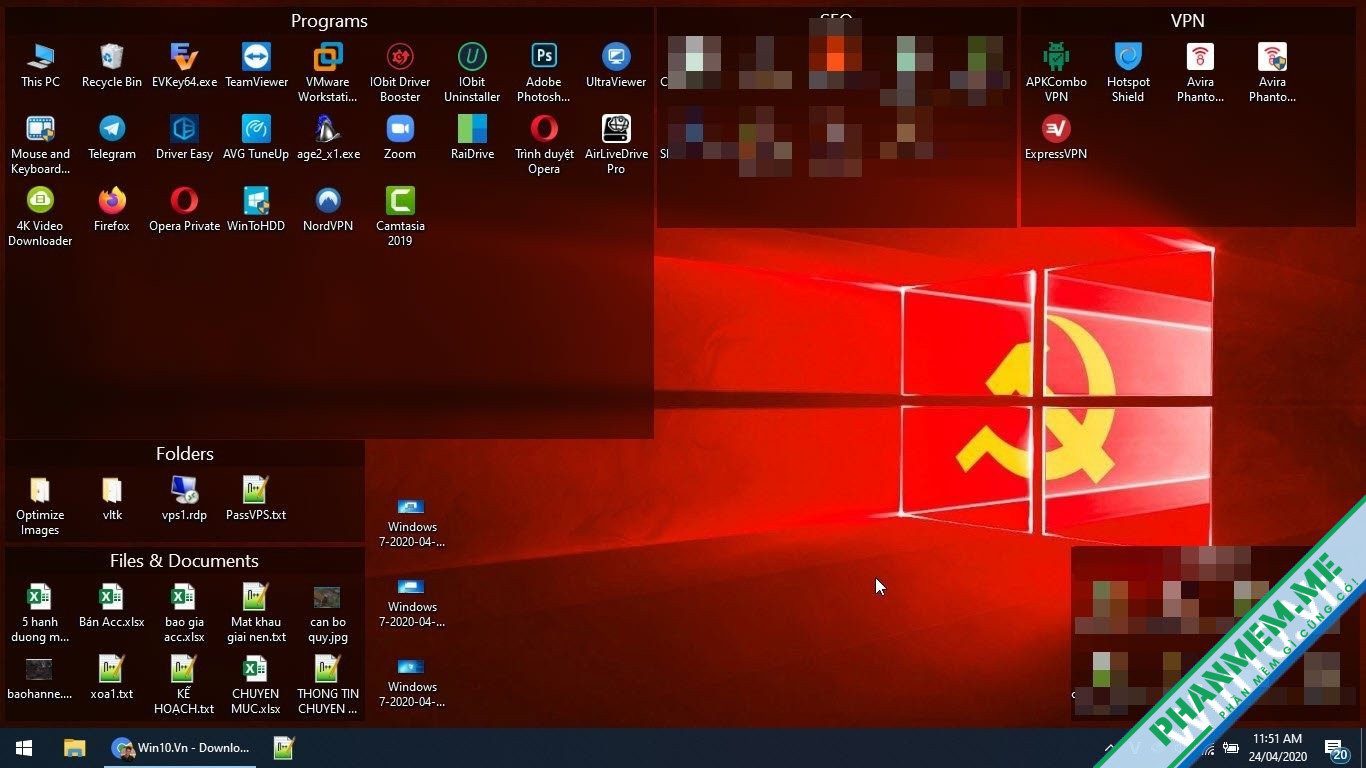Click the PassVPS.txt file

pyautogui.click(x=256, y=498)
